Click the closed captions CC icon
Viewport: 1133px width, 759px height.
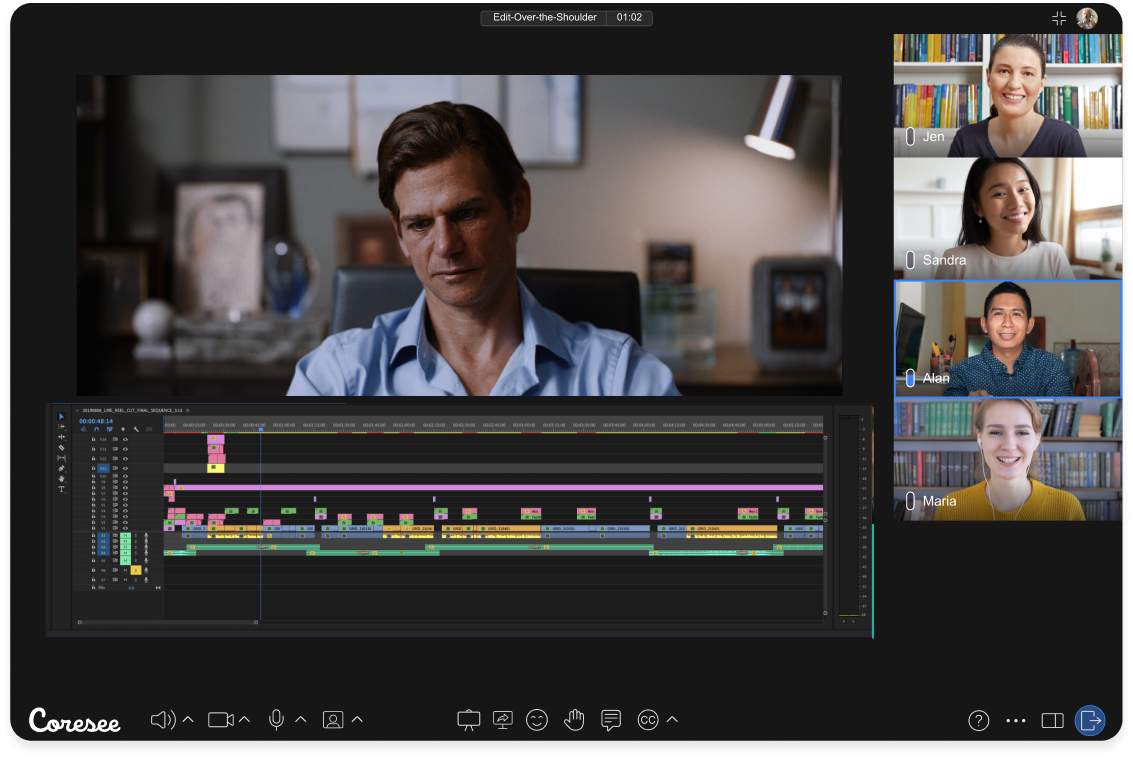pyautogui.click(x=648, y=720)
